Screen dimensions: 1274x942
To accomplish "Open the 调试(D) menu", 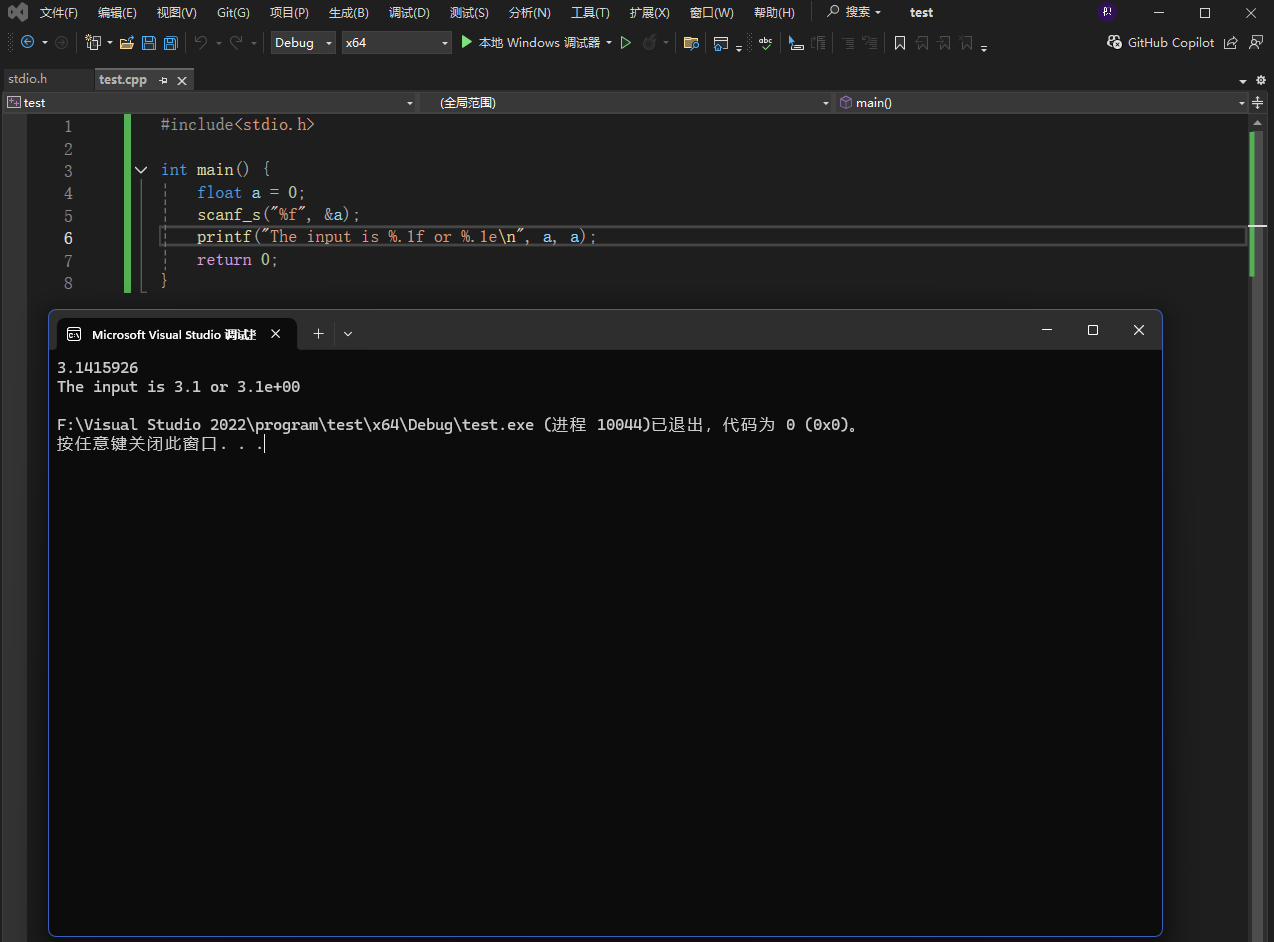I will pos(409,13).
